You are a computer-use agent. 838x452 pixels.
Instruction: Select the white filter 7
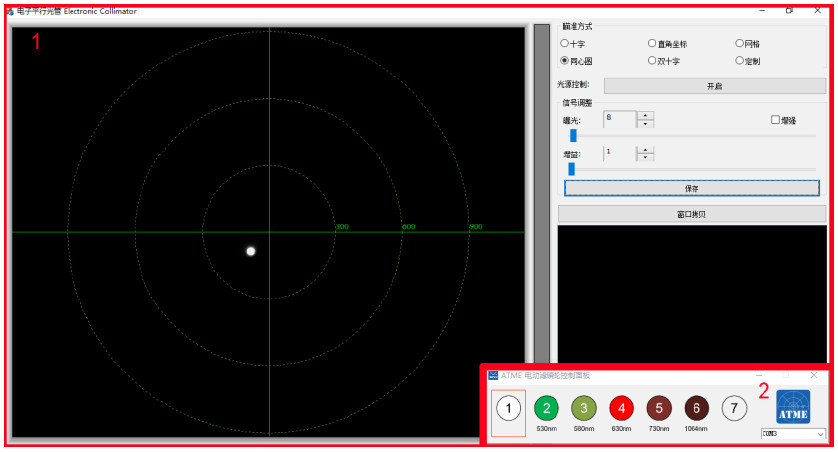click(x=734, y=408)
